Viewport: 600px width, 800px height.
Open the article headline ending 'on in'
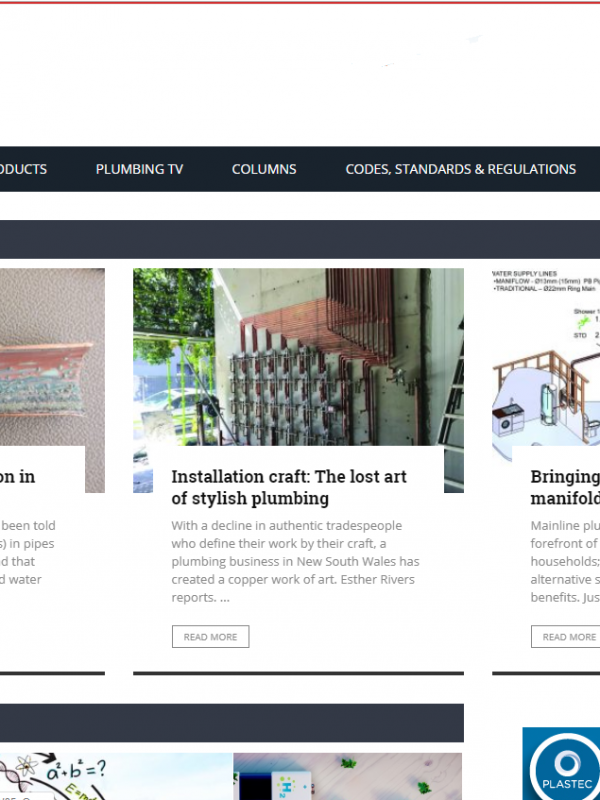[17, 477]
